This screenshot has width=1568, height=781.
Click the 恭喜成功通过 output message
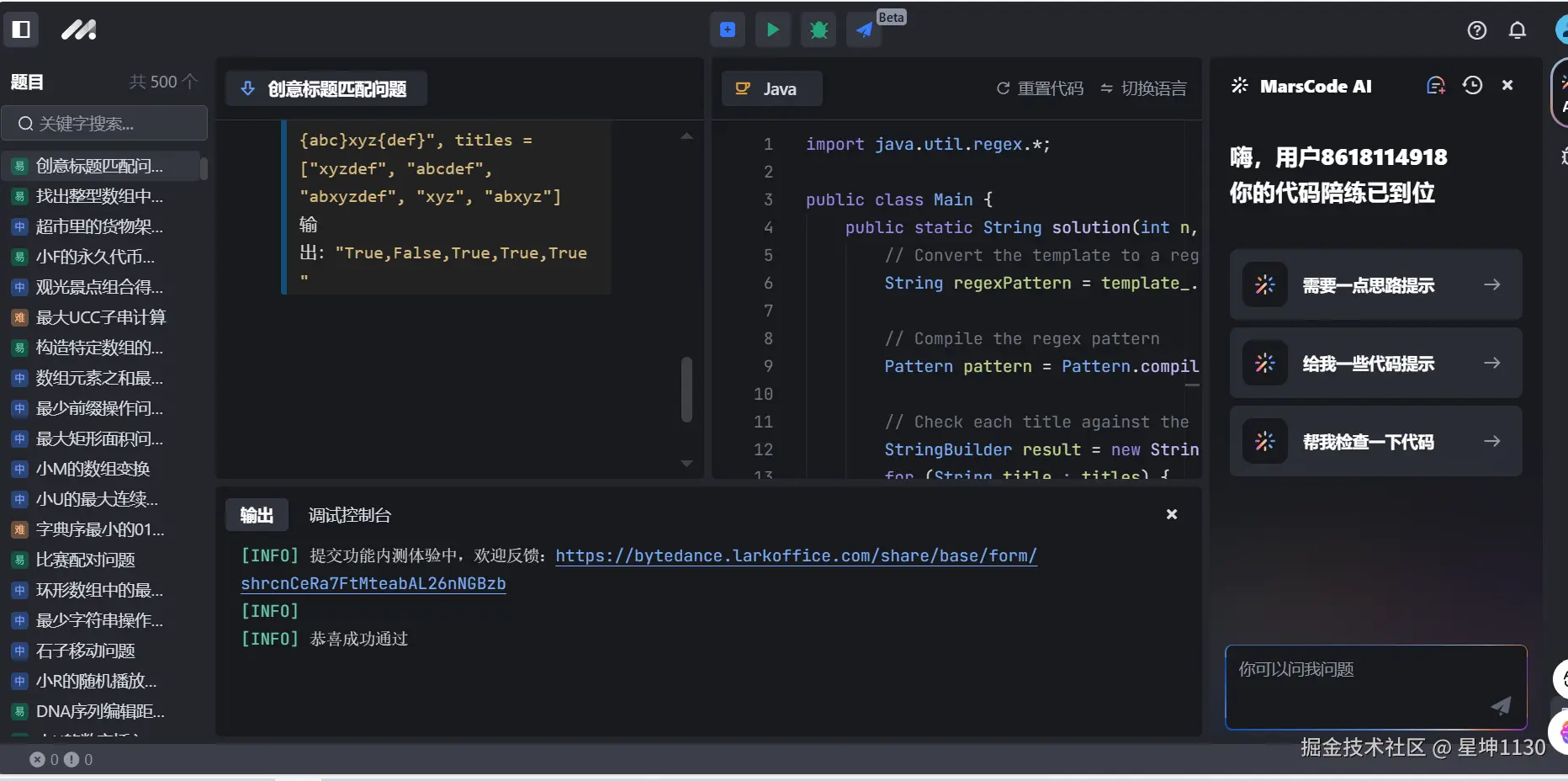359,639
